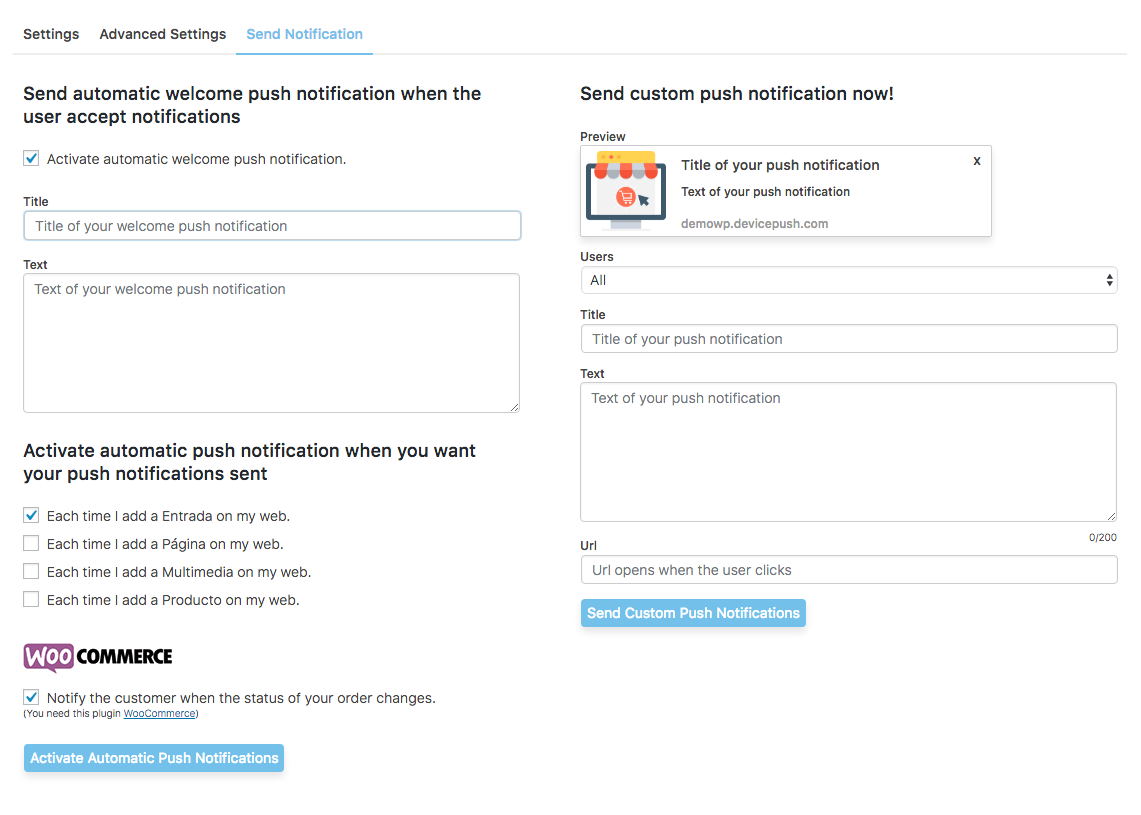Focus the welcome notification Title field
Image resolution: width=1141 pixels, height=815 pixels.
[272, 226]
